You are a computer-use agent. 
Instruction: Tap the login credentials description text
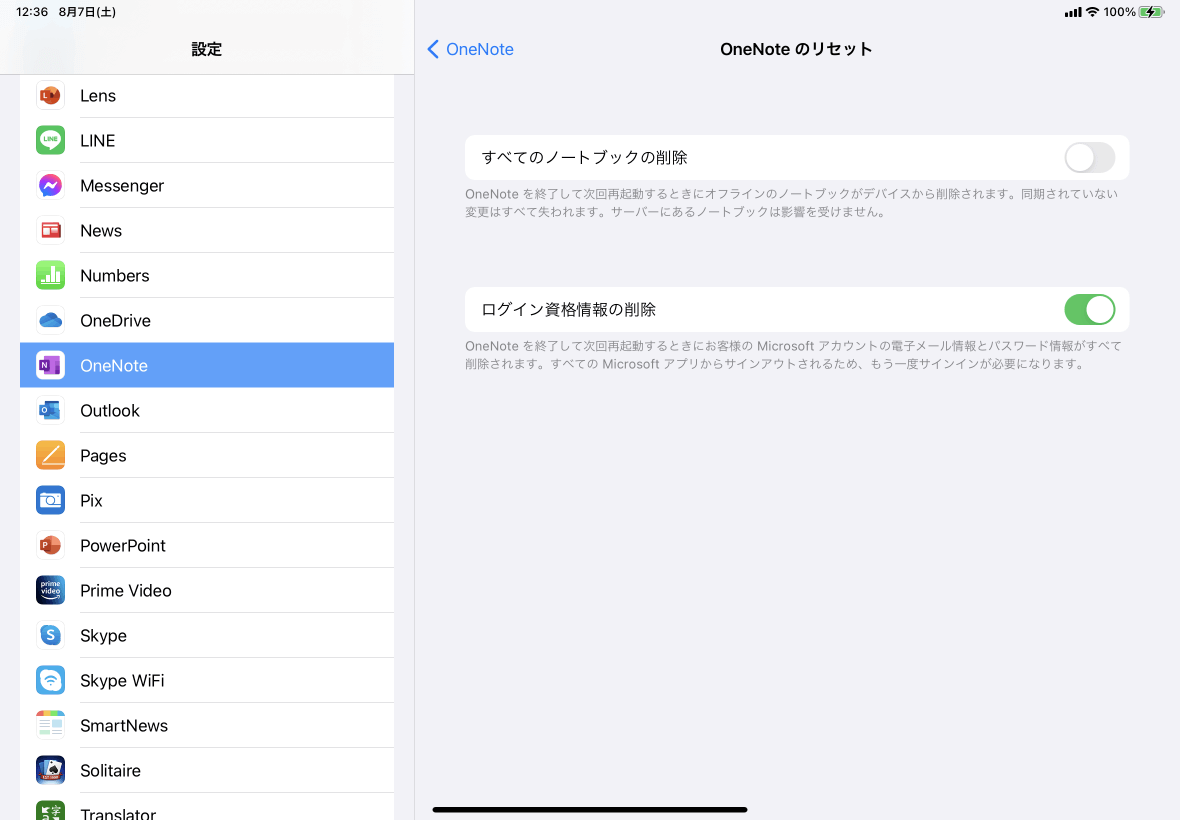point(793,355)
